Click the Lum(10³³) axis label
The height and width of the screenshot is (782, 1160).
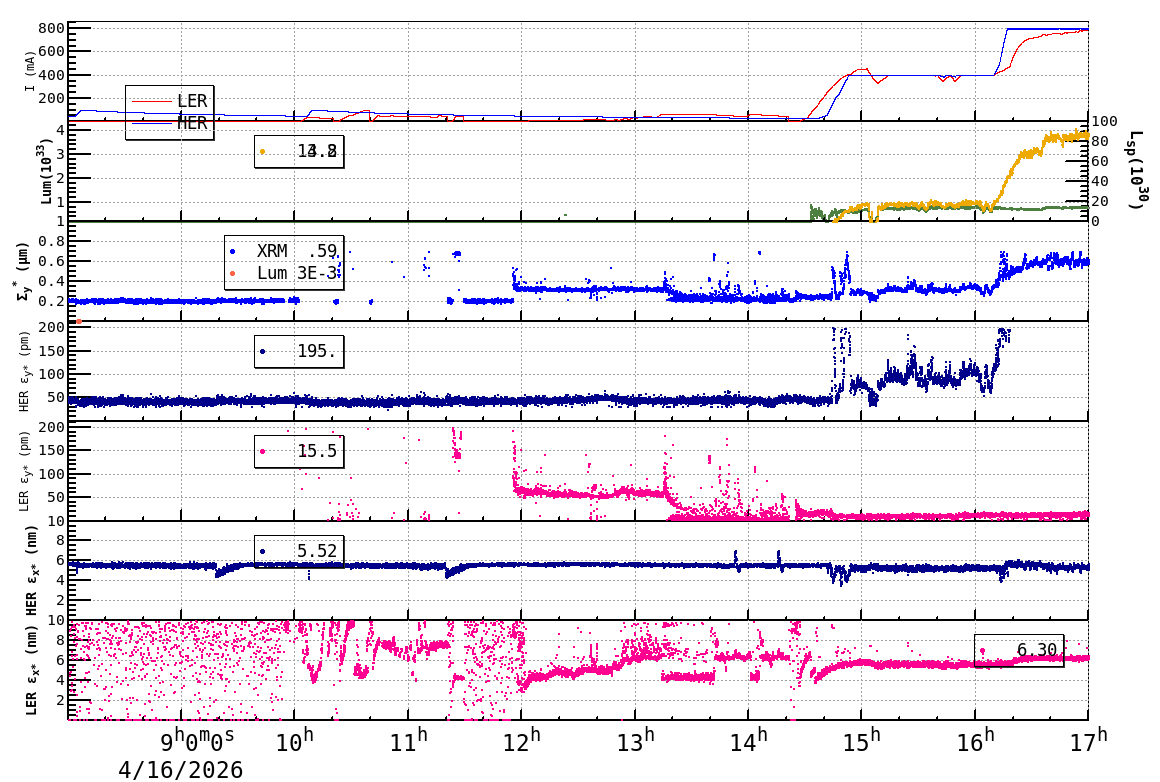[x=46, y=172]
